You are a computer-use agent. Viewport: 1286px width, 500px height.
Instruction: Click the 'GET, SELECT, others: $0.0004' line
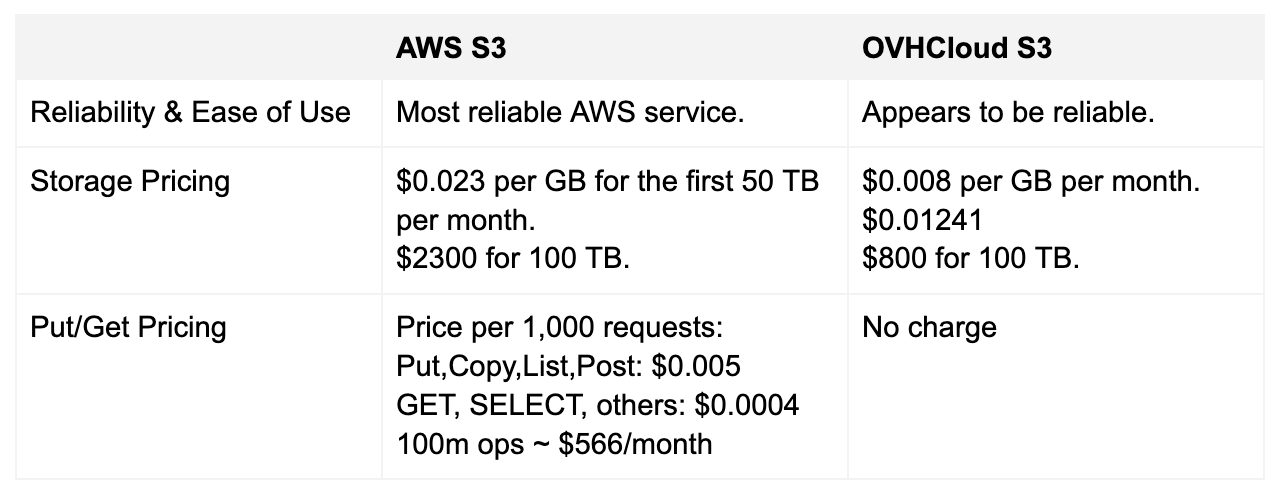pos(597,404)
